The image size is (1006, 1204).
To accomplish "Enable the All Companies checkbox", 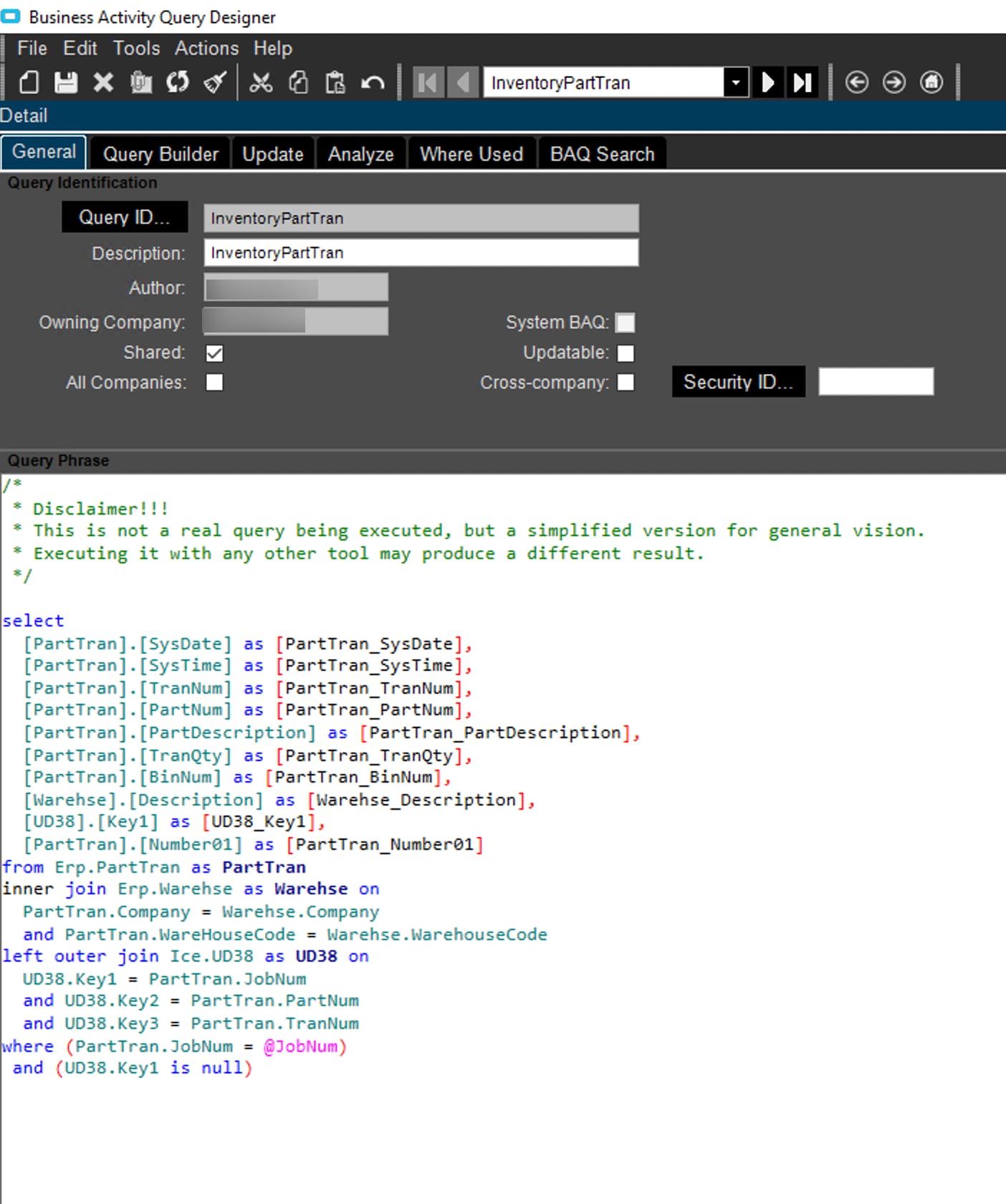I will pyautogui.click(x=214, y=383).
